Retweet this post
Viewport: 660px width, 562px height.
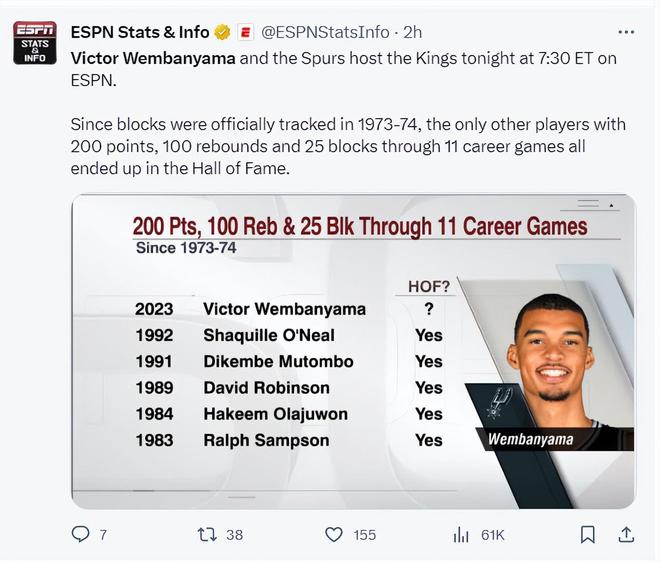tap(207, 535)
